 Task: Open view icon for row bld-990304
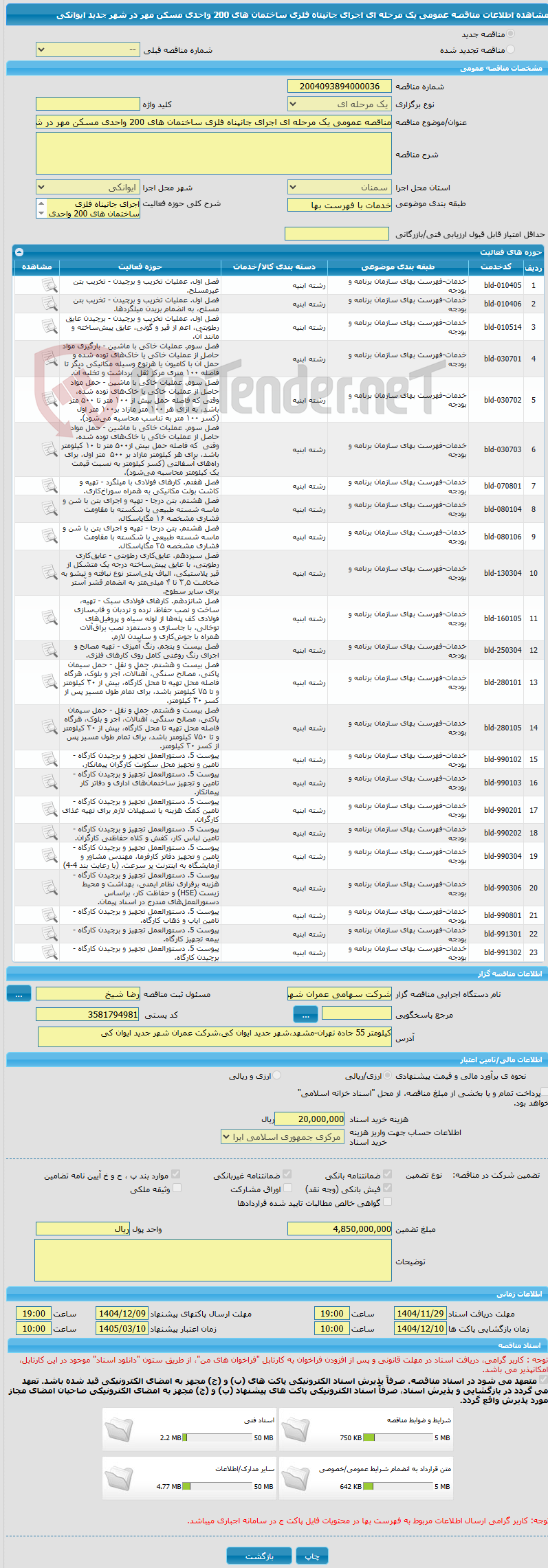[50, 856]
